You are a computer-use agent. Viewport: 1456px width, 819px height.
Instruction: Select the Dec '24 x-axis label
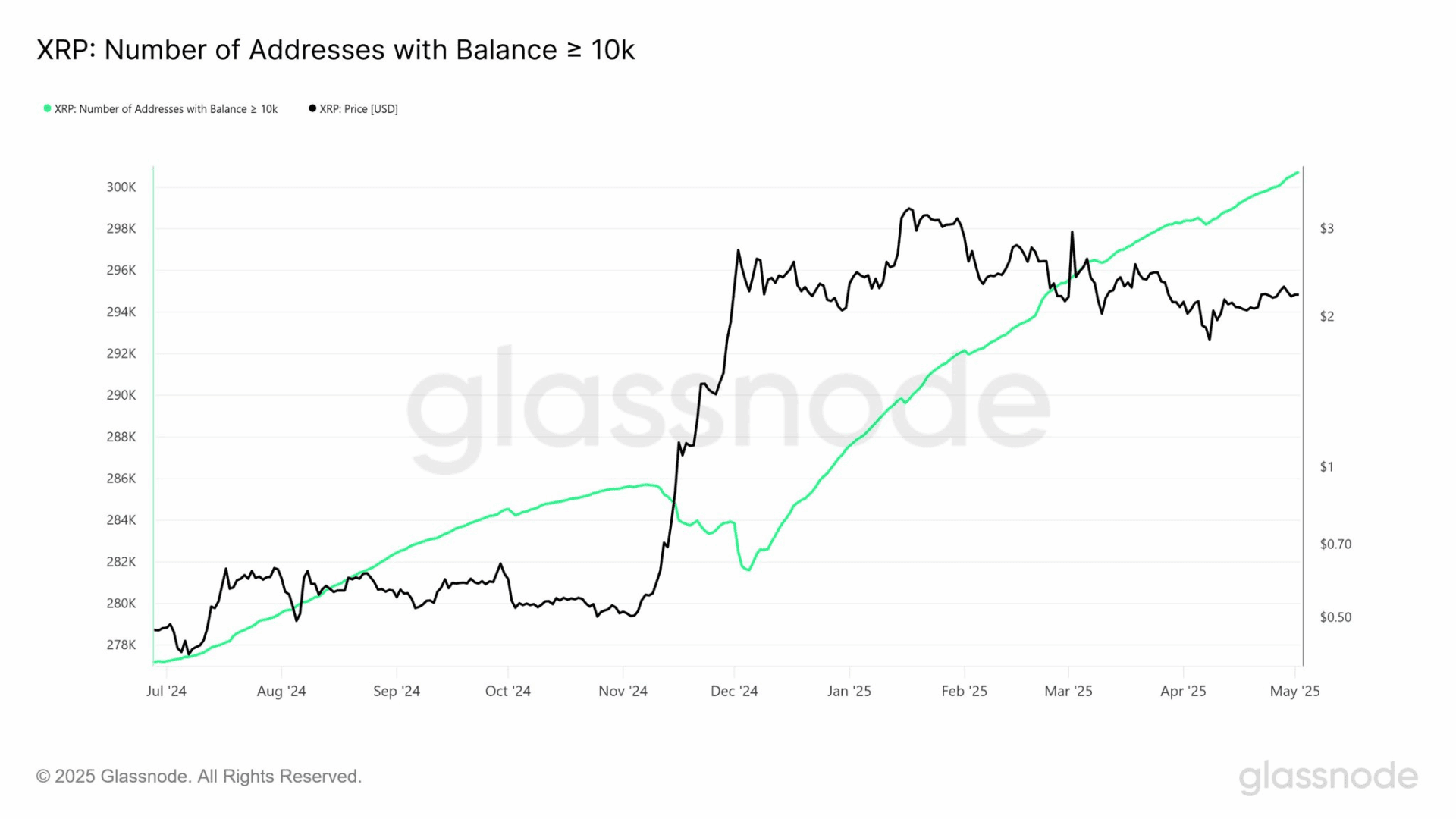click(x=733, y=691)
